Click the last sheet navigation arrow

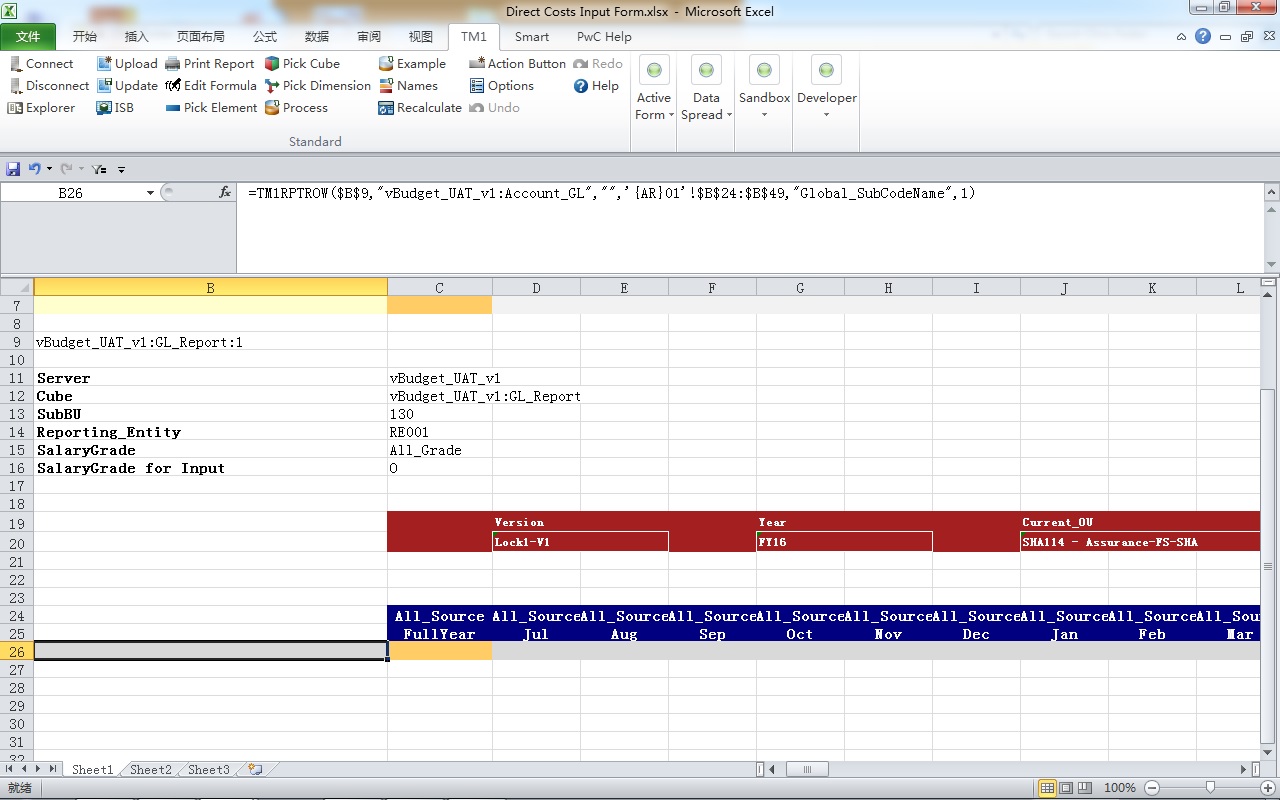click(x=52, y=769)
